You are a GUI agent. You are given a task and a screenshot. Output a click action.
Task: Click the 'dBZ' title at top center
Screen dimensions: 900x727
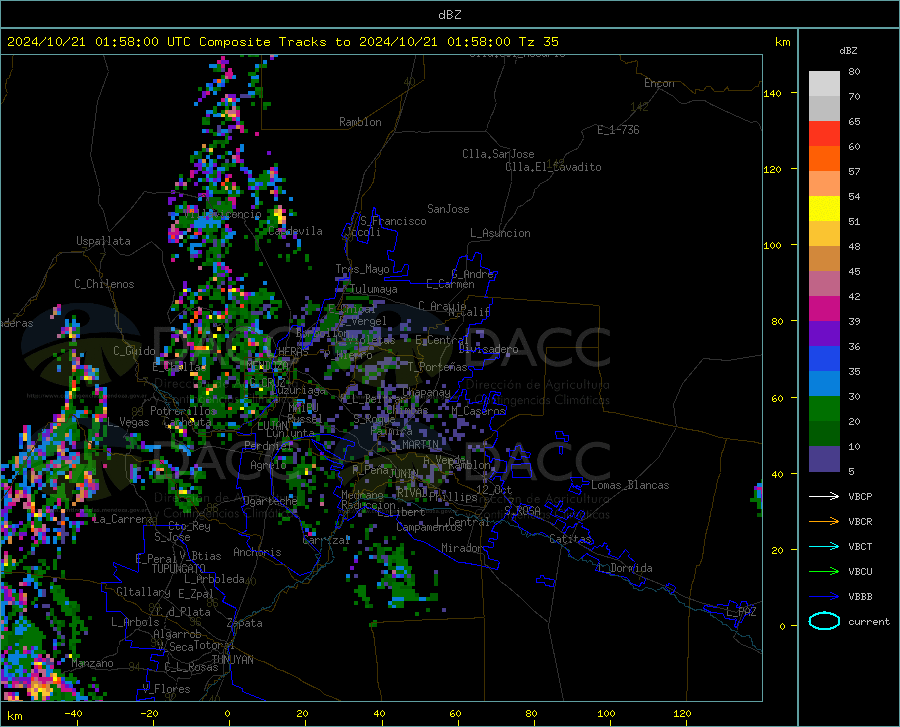[449, 15]
